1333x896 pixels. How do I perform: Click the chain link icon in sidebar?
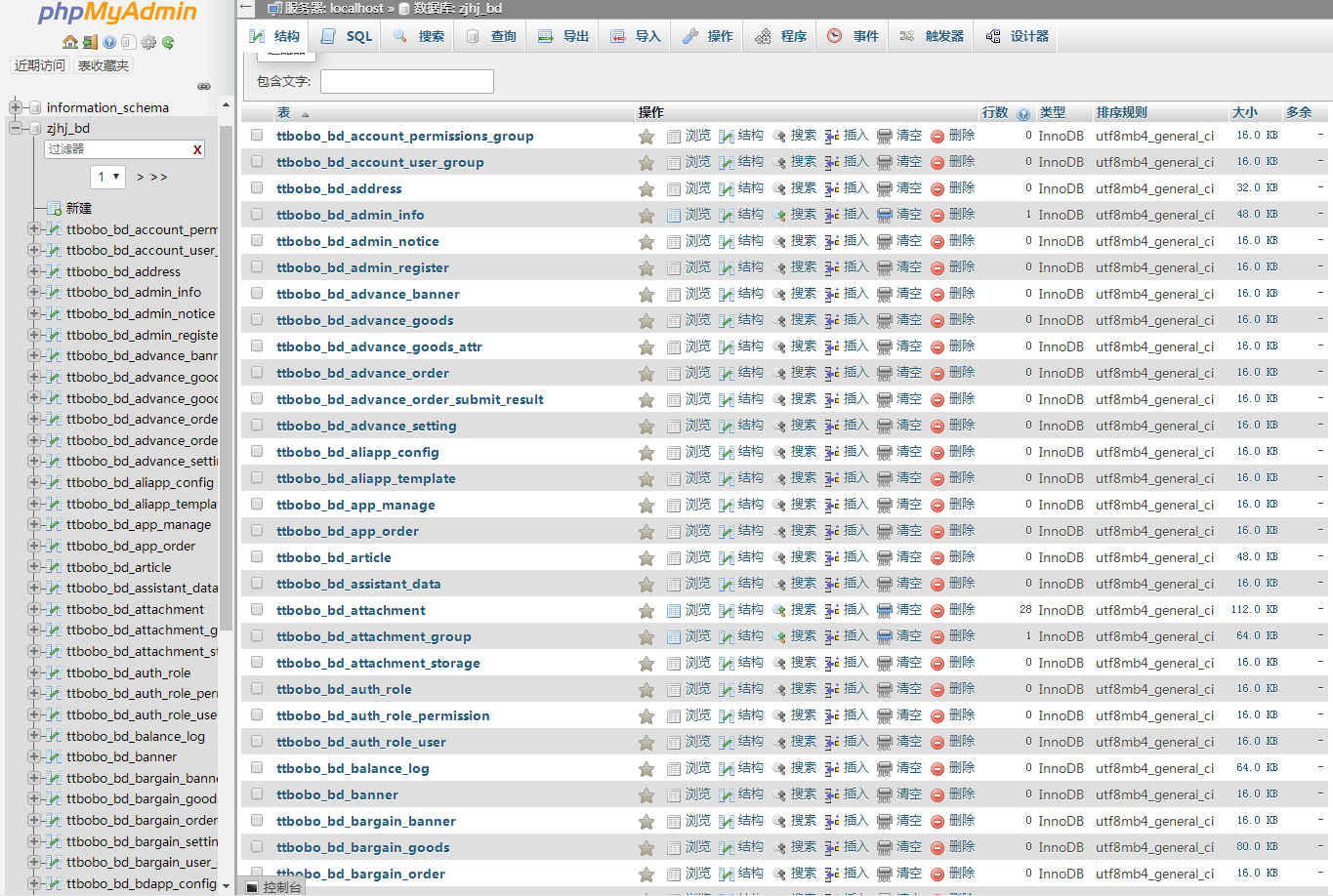[x=204, y=86]
